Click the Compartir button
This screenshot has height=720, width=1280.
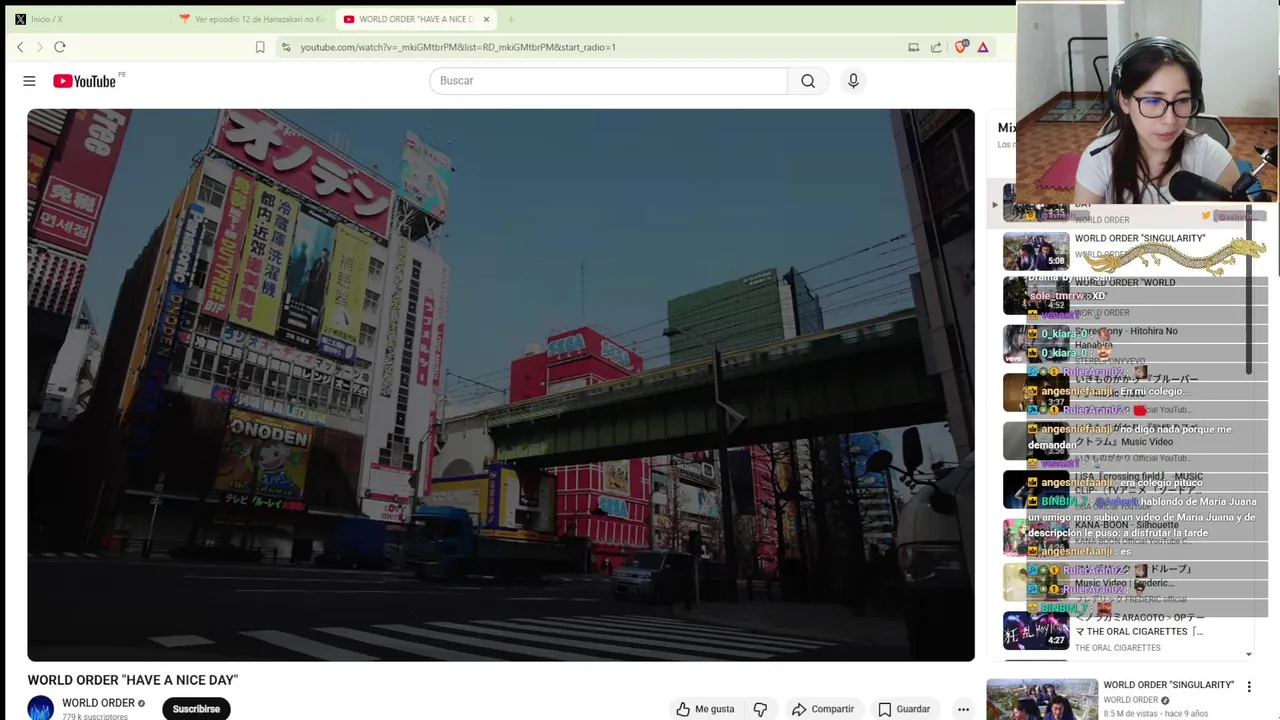[x=822, y=709]
